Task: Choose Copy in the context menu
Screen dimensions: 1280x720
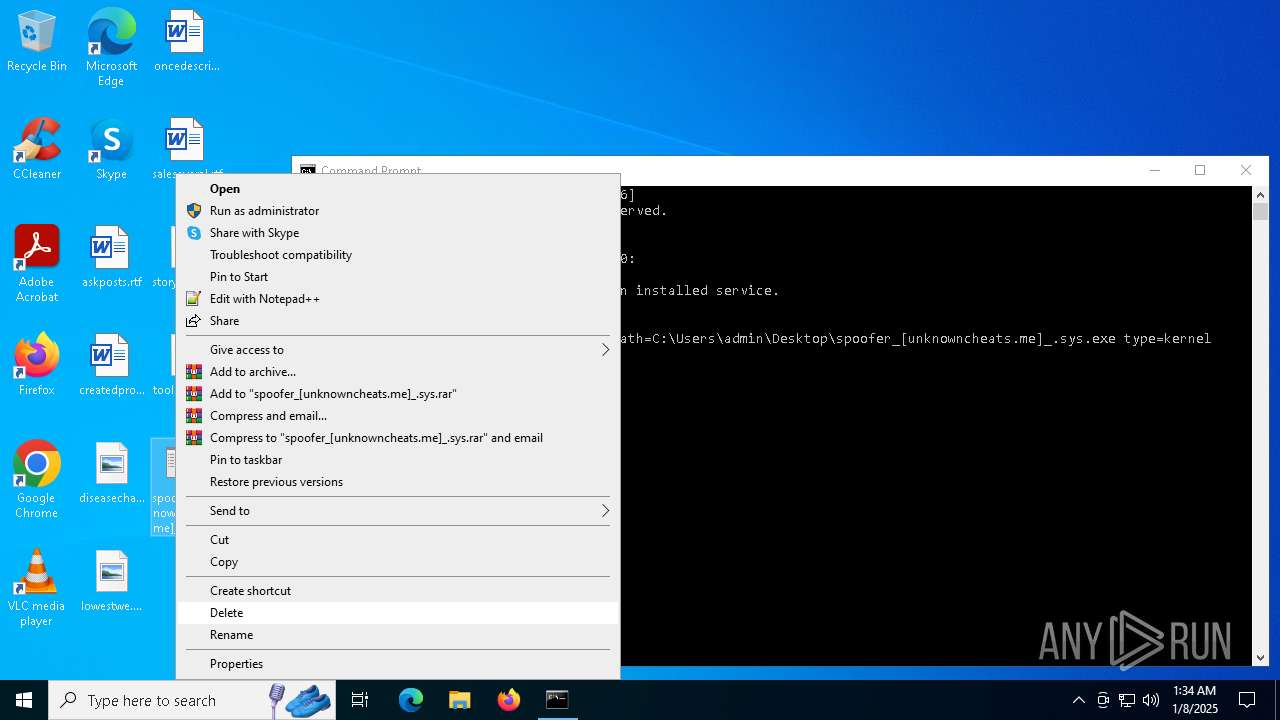Action: pos(397,562)
